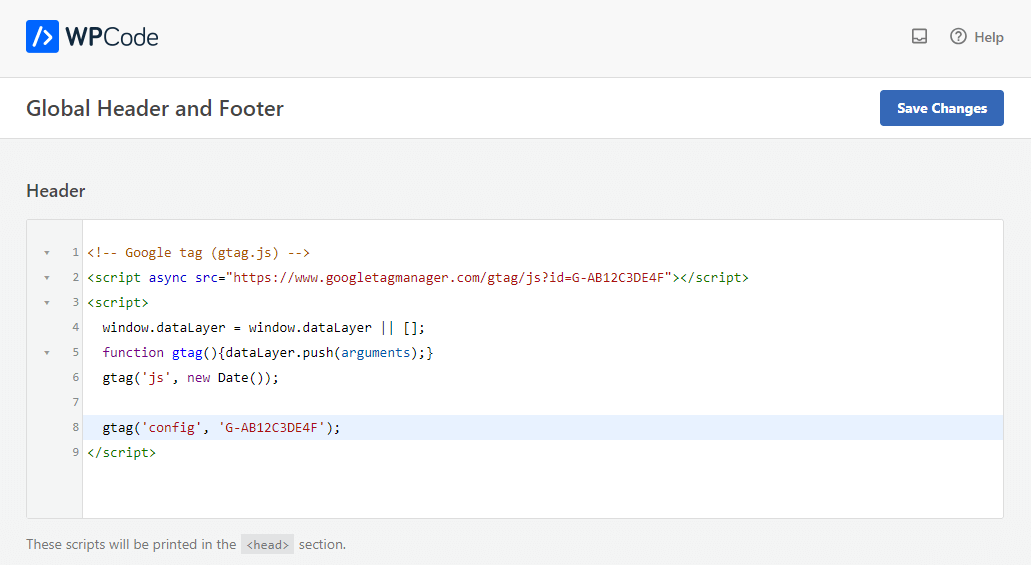
Task: Fold the script block at line 3
Action: [x=46, y=303]
